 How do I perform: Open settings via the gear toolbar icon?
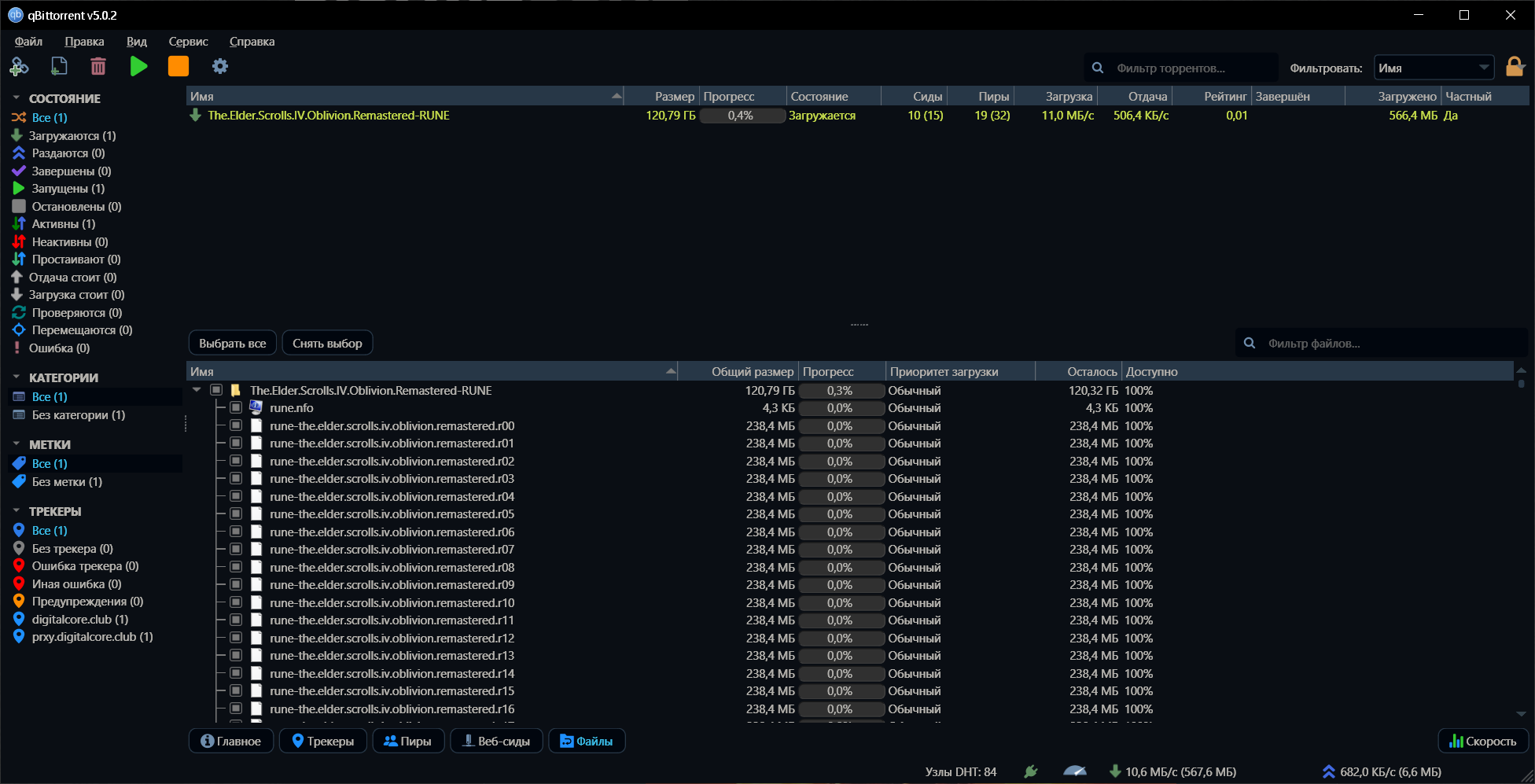click(220, 67)
